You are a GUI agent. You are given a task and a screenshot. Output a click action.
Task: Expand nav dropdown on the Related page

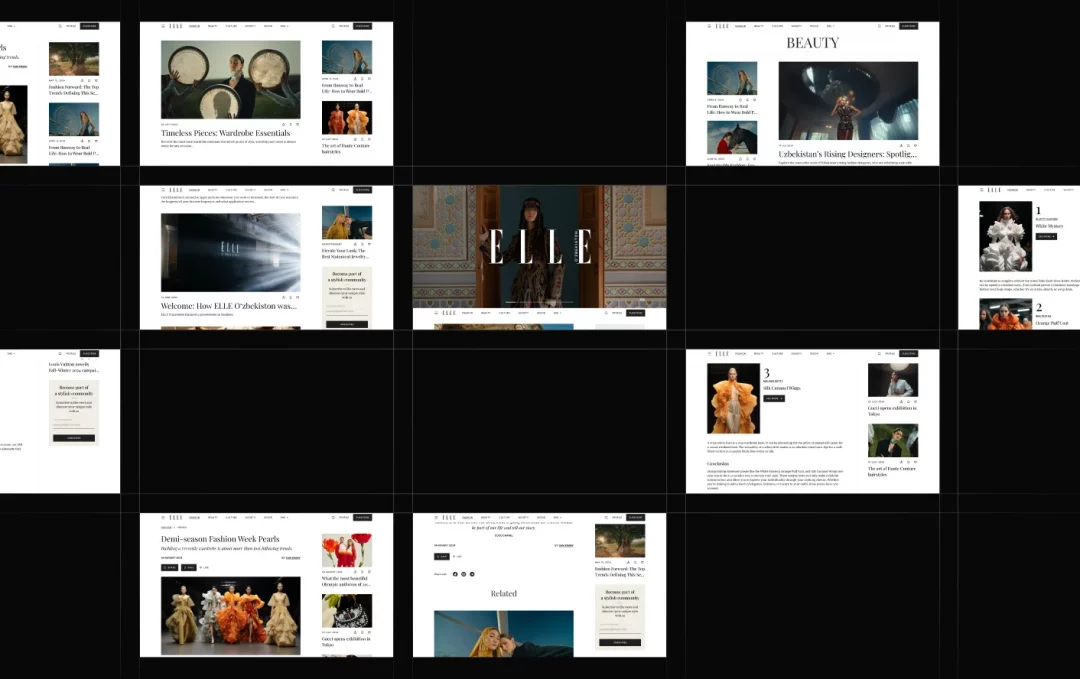tap(557, 517)
